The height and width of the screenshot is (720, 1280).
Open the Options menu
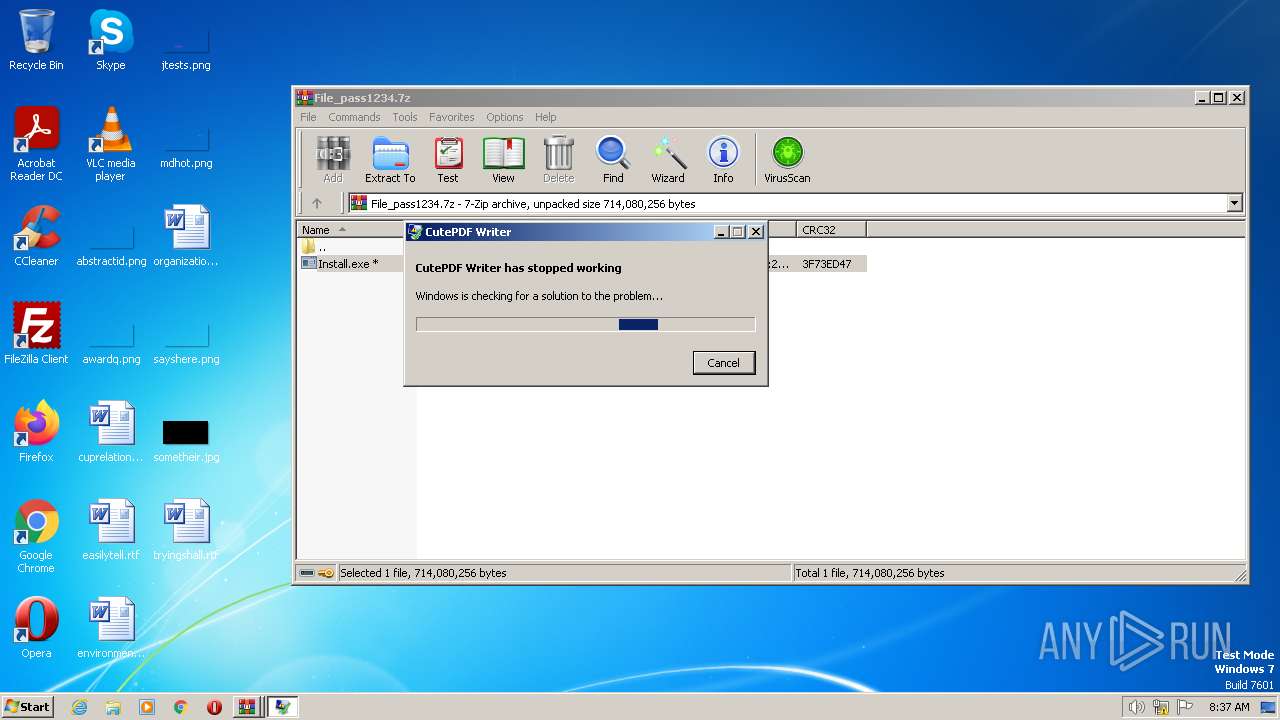click(x=505, y=117)
